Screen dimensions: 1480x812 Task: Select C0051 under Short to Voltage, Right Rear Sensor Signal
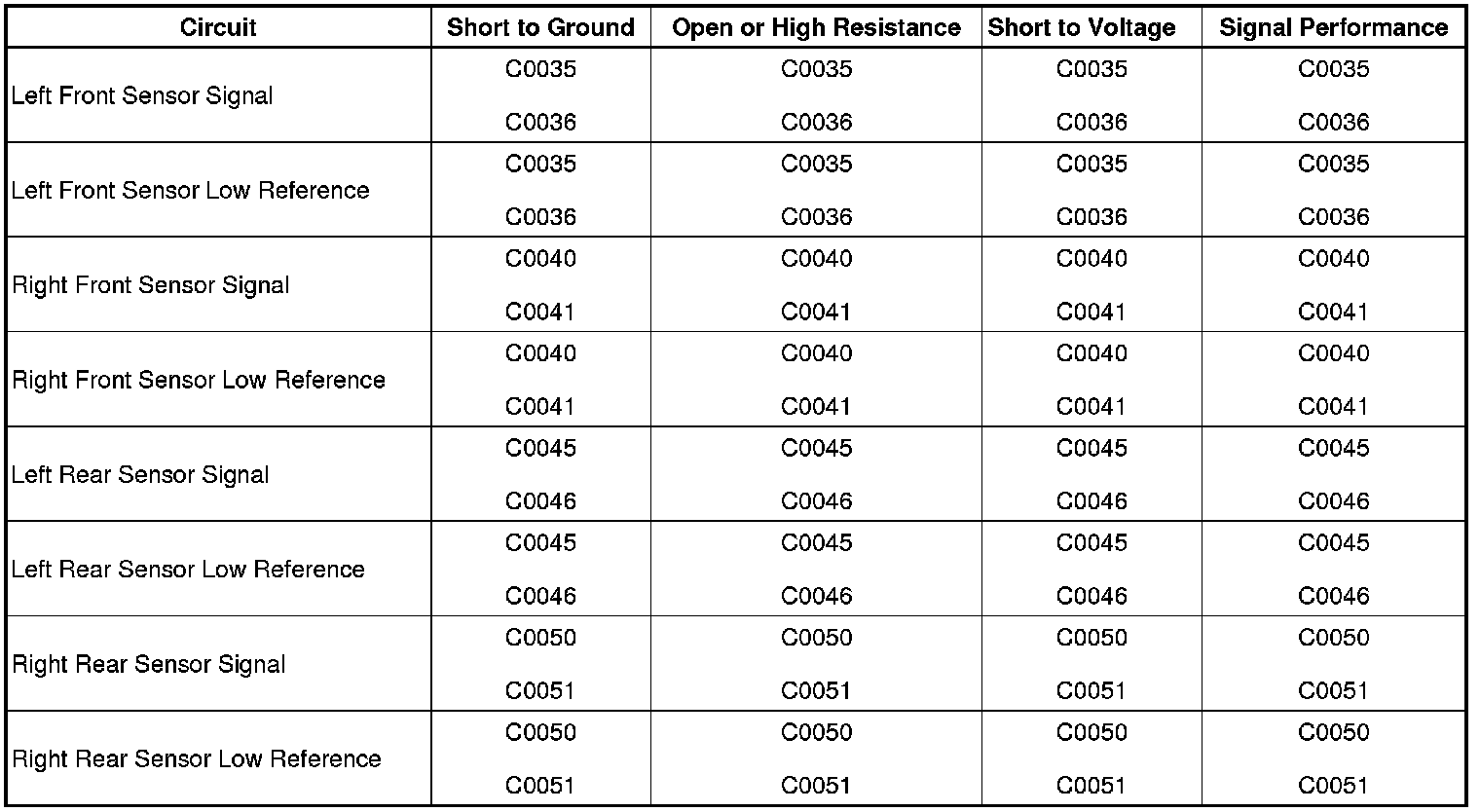click(1091, 691)
